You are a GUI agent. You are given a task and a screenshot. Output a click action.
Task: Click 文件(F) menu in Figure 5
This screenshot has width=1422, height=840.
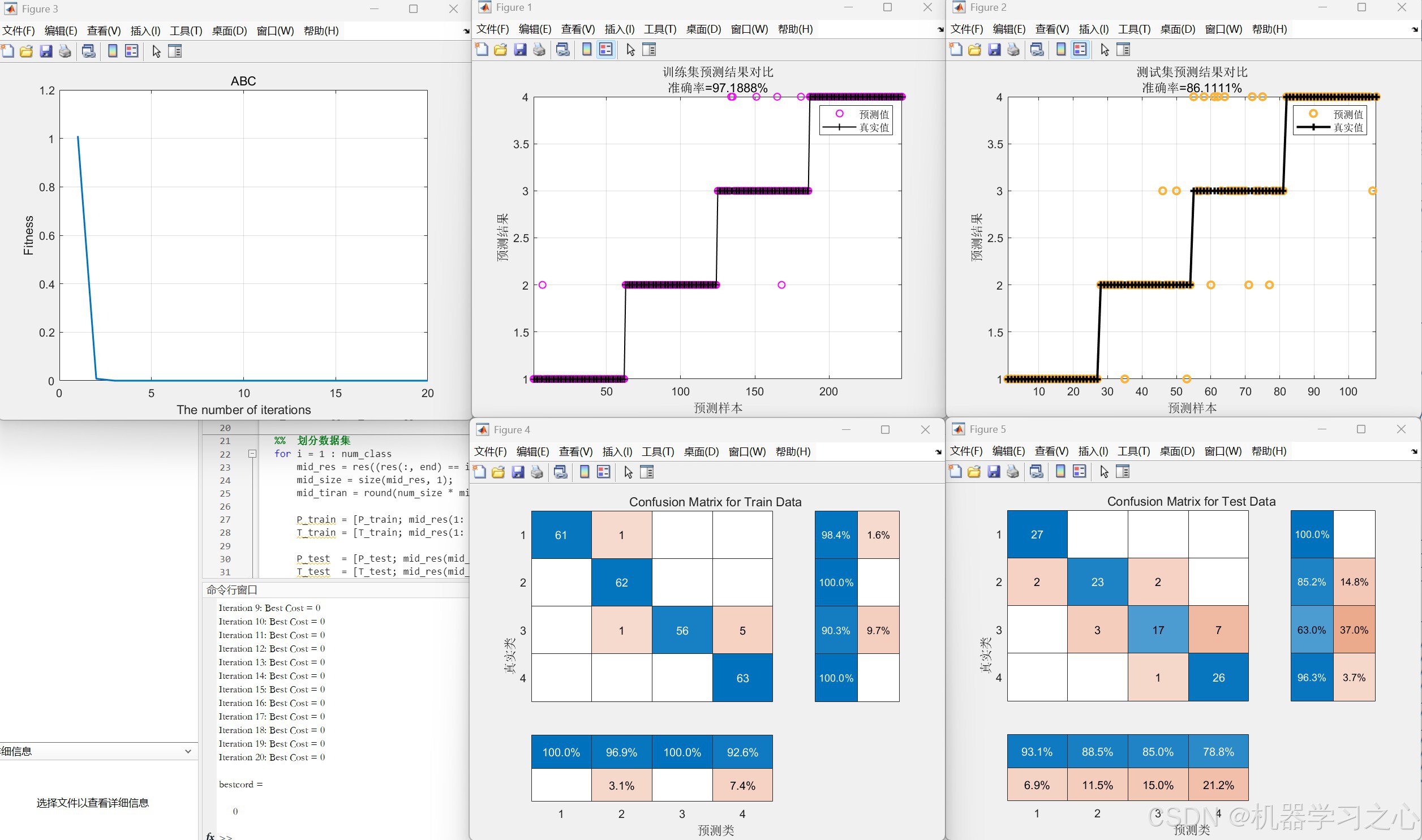coord(966,451)
